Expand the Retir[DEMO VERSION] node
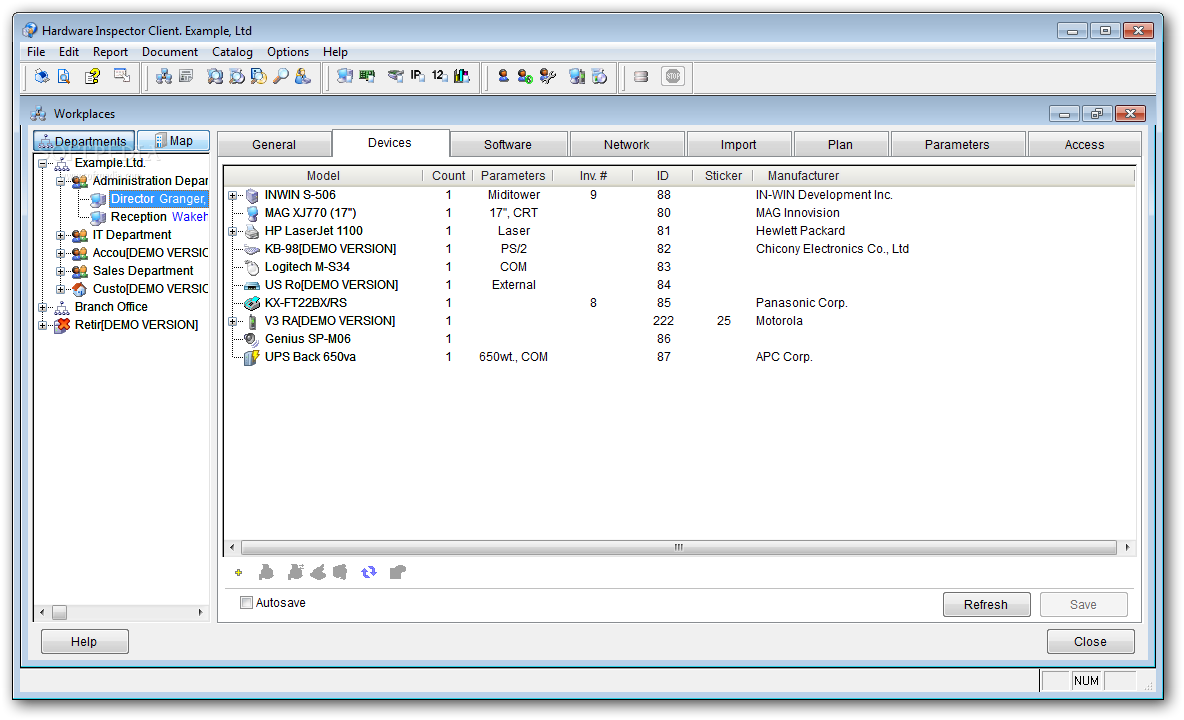The height and width of the screenshot is (720, 1184). [x=43, y=325]
